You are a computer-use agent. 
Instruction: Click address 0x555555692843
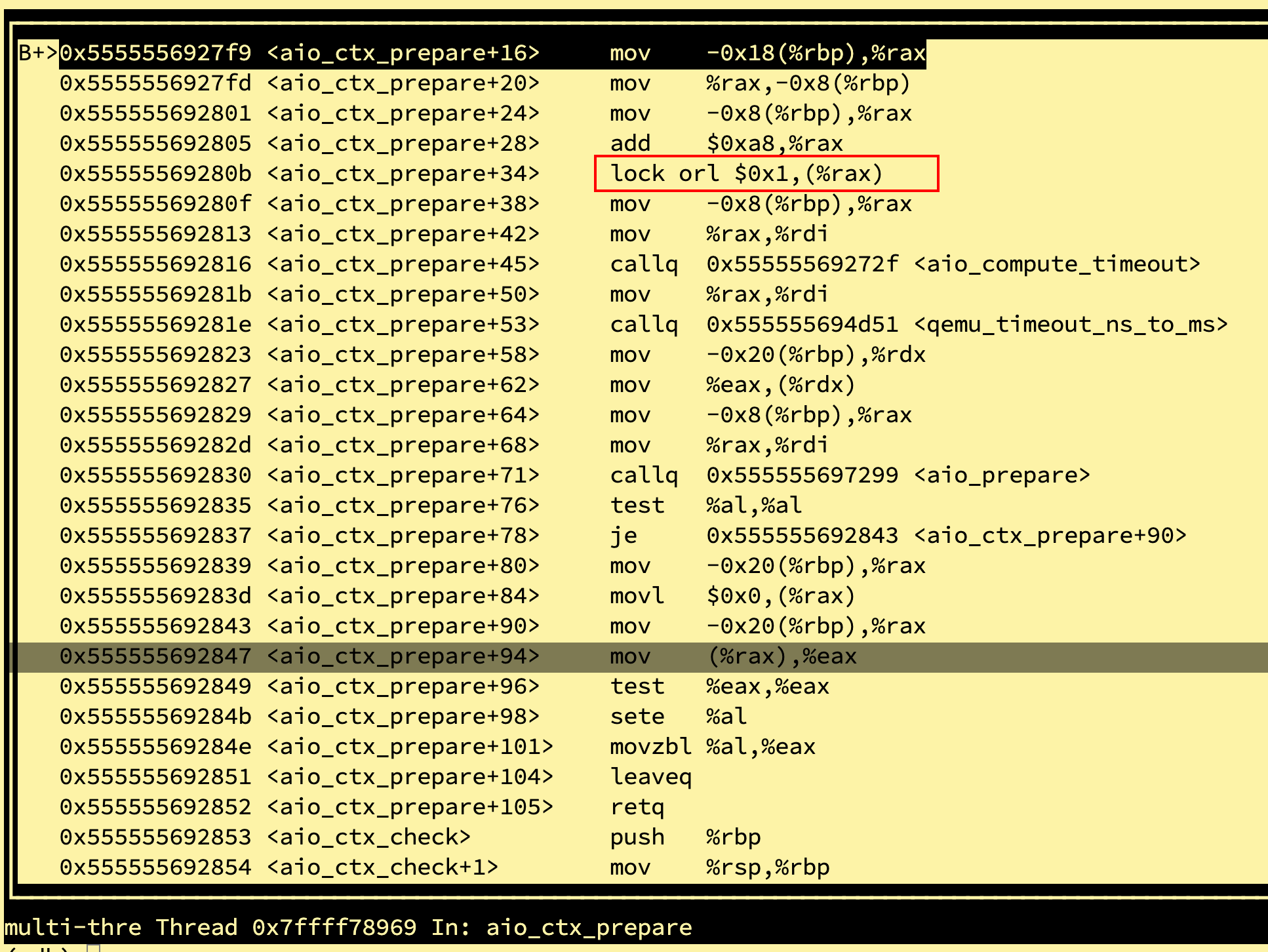pyautogui.click(x=155, y=626)
